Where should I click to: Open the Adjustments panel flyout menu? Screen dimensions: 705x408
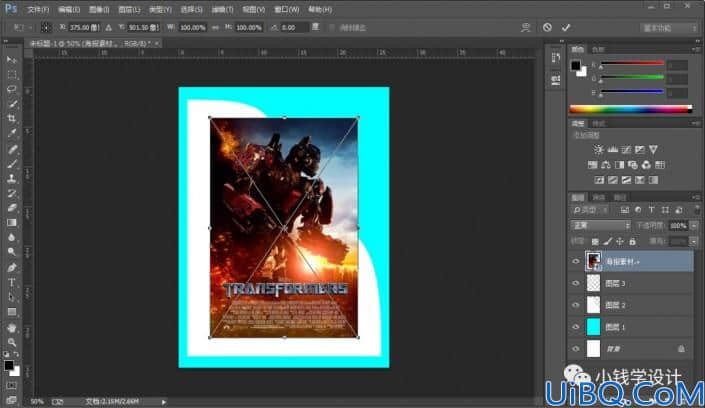(696, 123)
